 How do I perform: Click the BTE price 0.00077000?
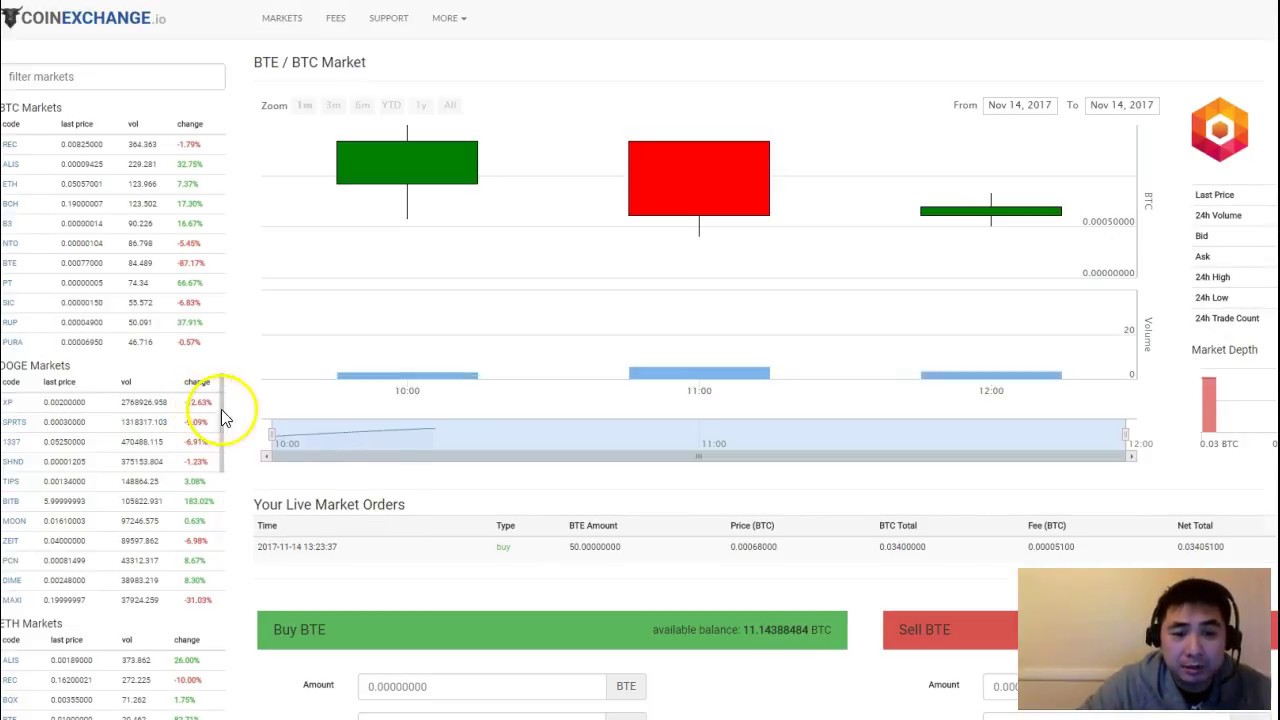point(81,263)
